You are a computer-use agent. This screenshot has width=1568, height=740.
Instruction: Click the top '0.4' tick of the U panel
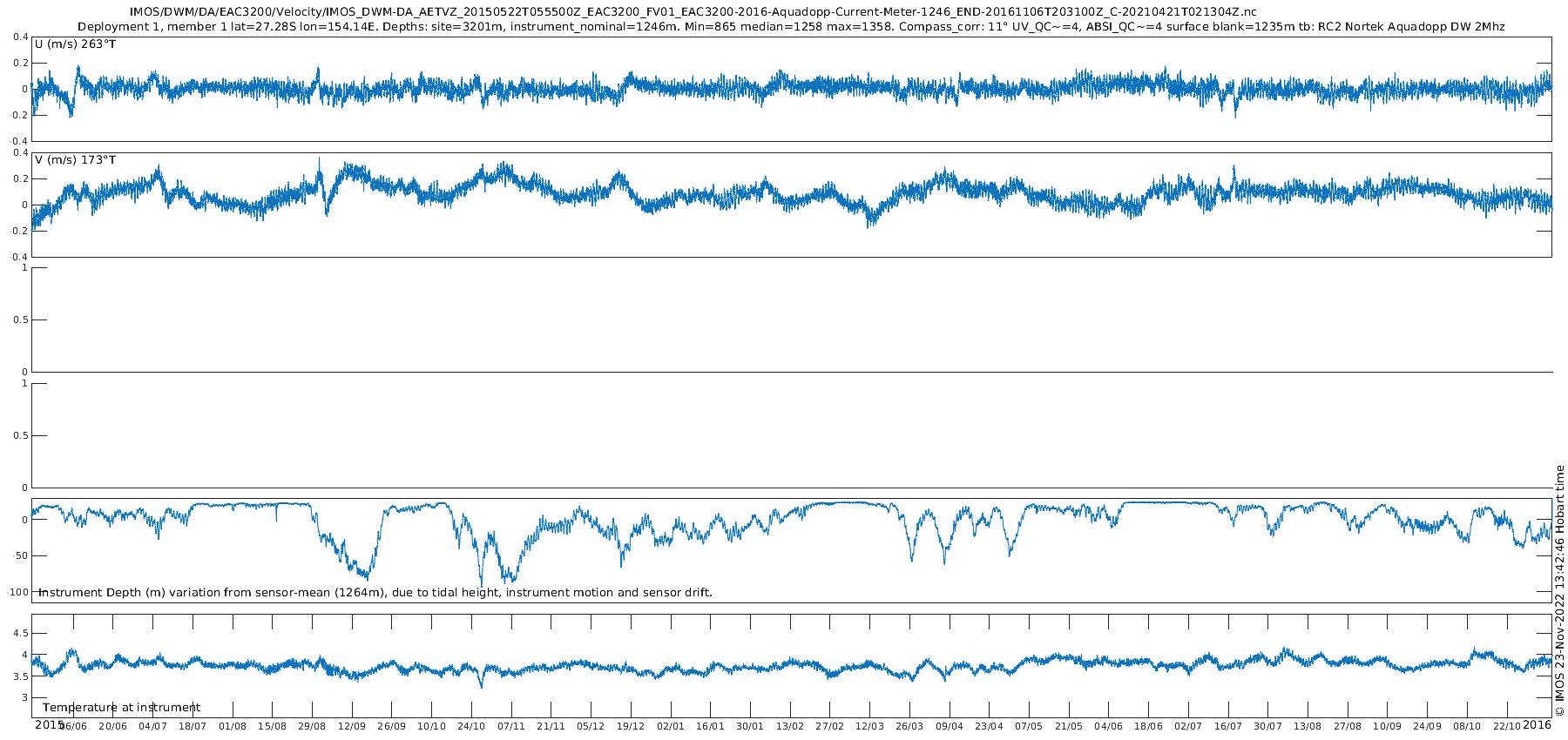pos(19,37)
